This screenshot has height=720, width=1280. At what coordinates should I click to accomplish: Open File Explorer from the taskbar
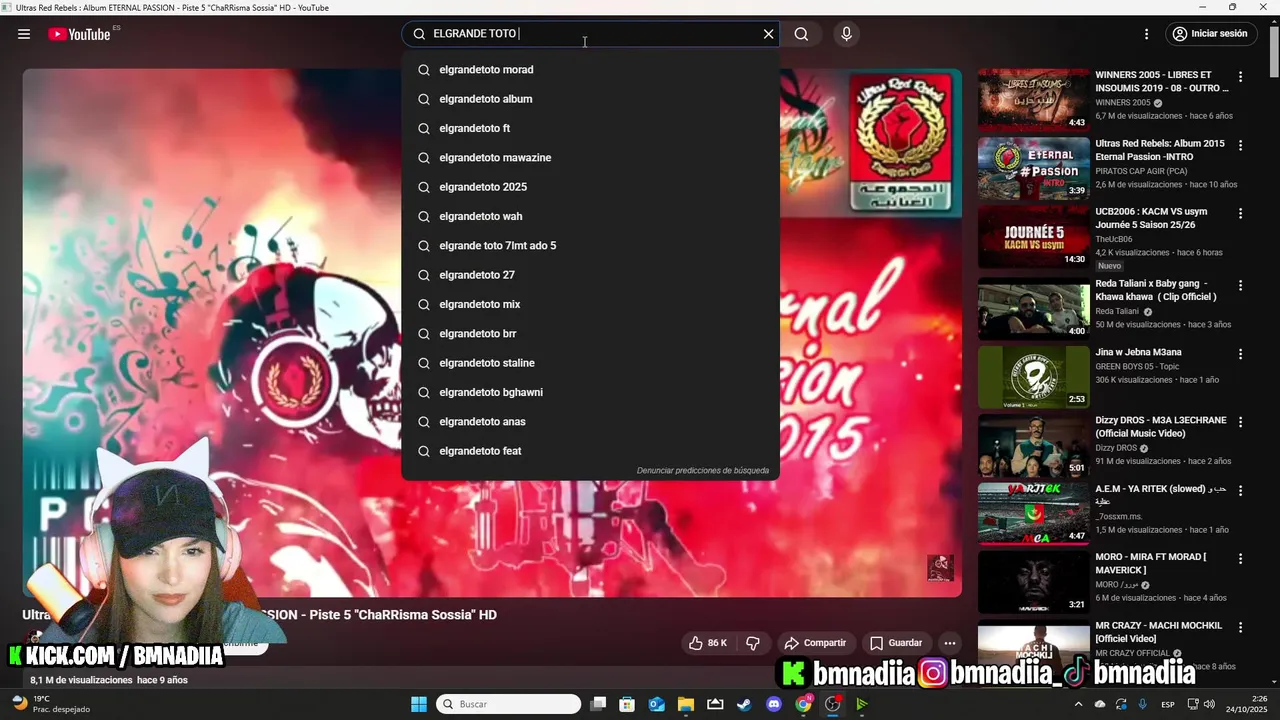[685, 704]
